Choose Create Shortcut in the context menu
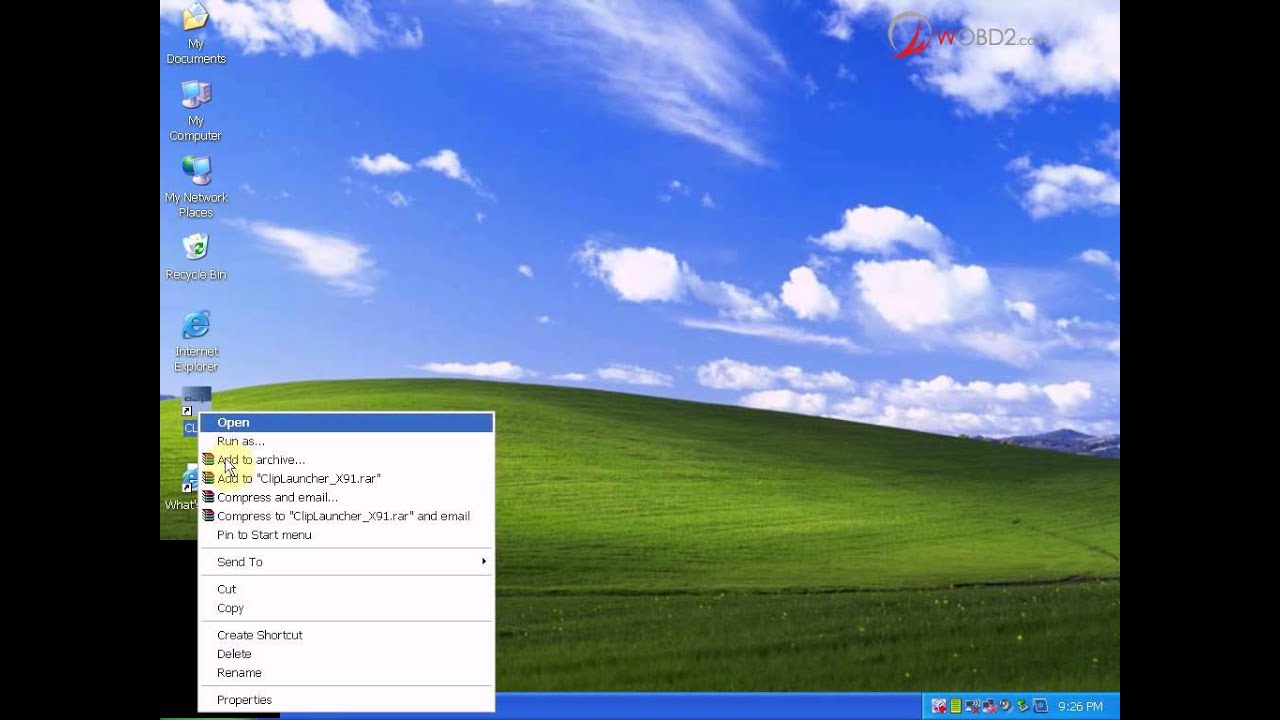 click(x=346, y=635)
